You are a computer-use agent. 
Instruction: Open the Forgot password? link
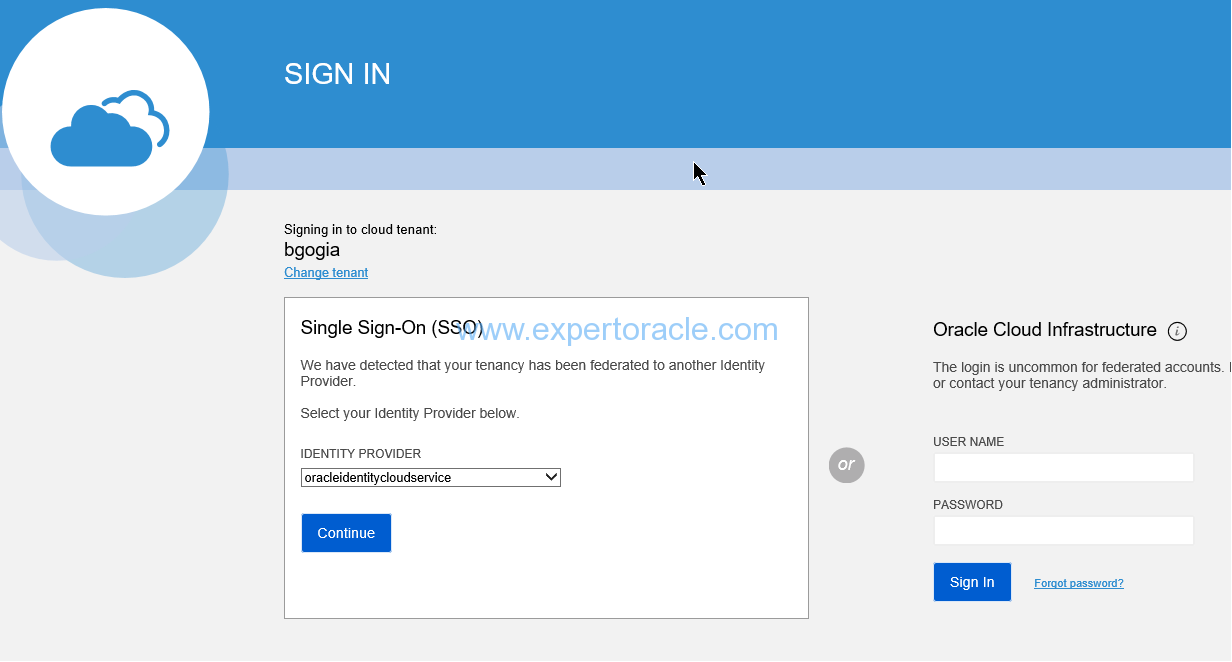1079,583
